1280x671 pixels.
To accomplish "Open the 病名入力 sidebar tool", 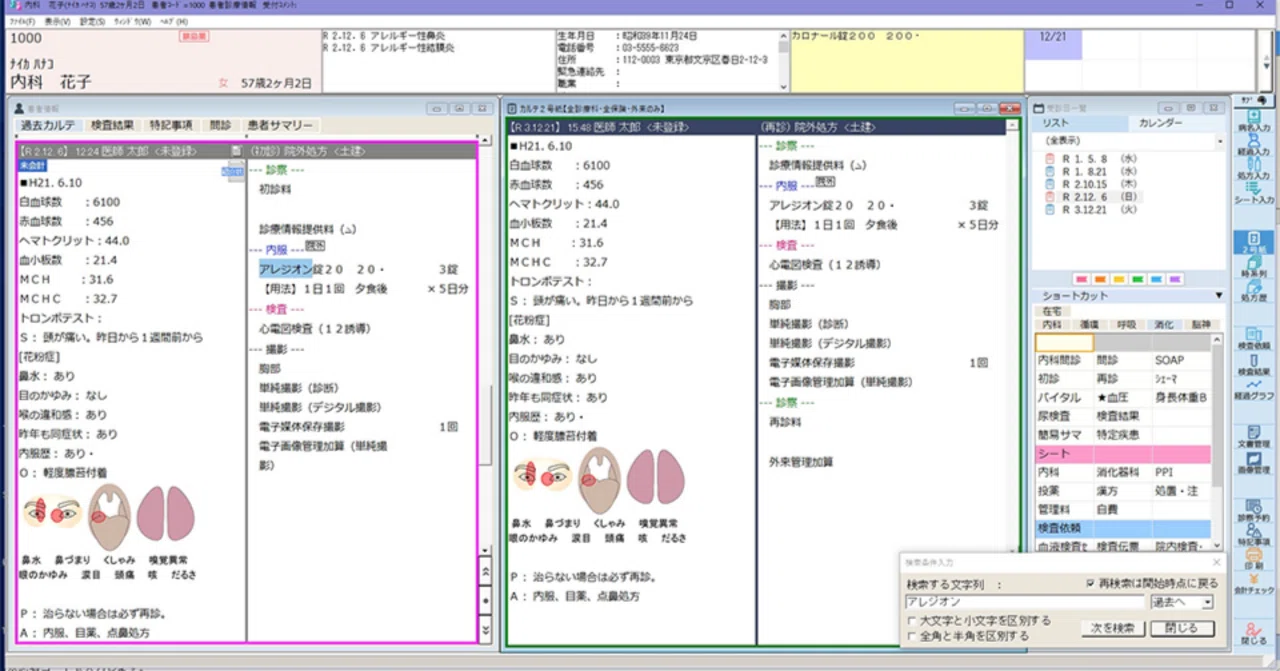I will click(x=1254, y=120).
